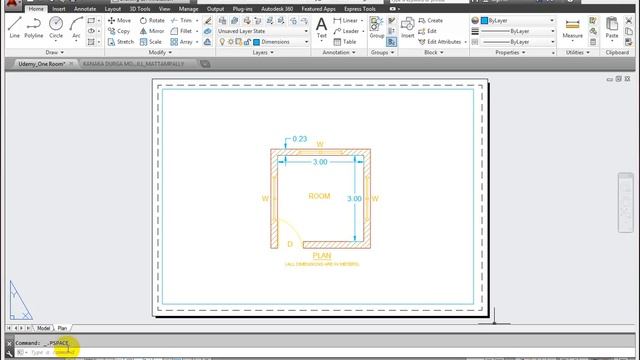Toggle layer lock padlock icon
Screen dimensions: 640x360
point(247,42)
